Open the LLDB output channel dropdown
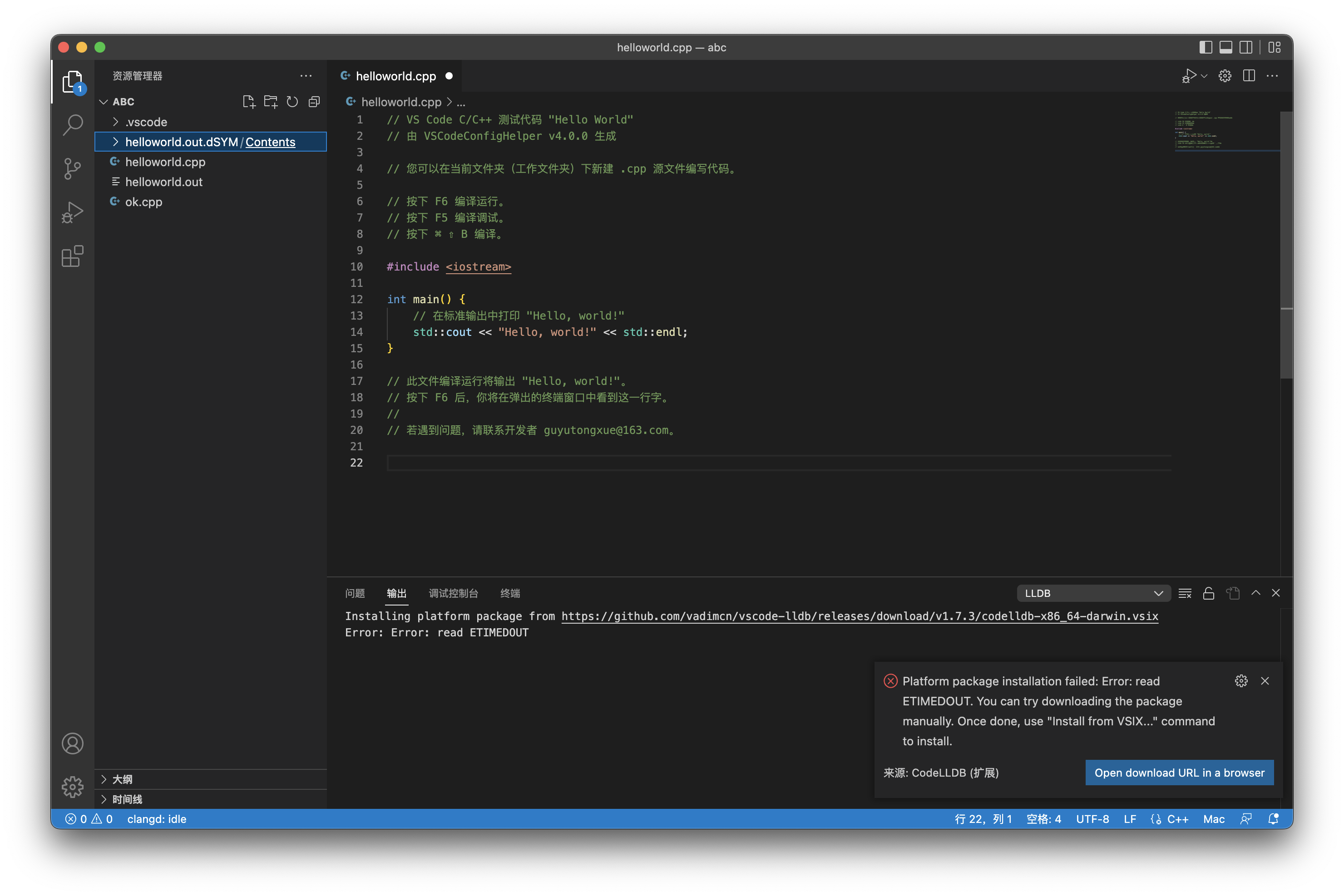The image size is (1344, 896). tap(1093, 593)
